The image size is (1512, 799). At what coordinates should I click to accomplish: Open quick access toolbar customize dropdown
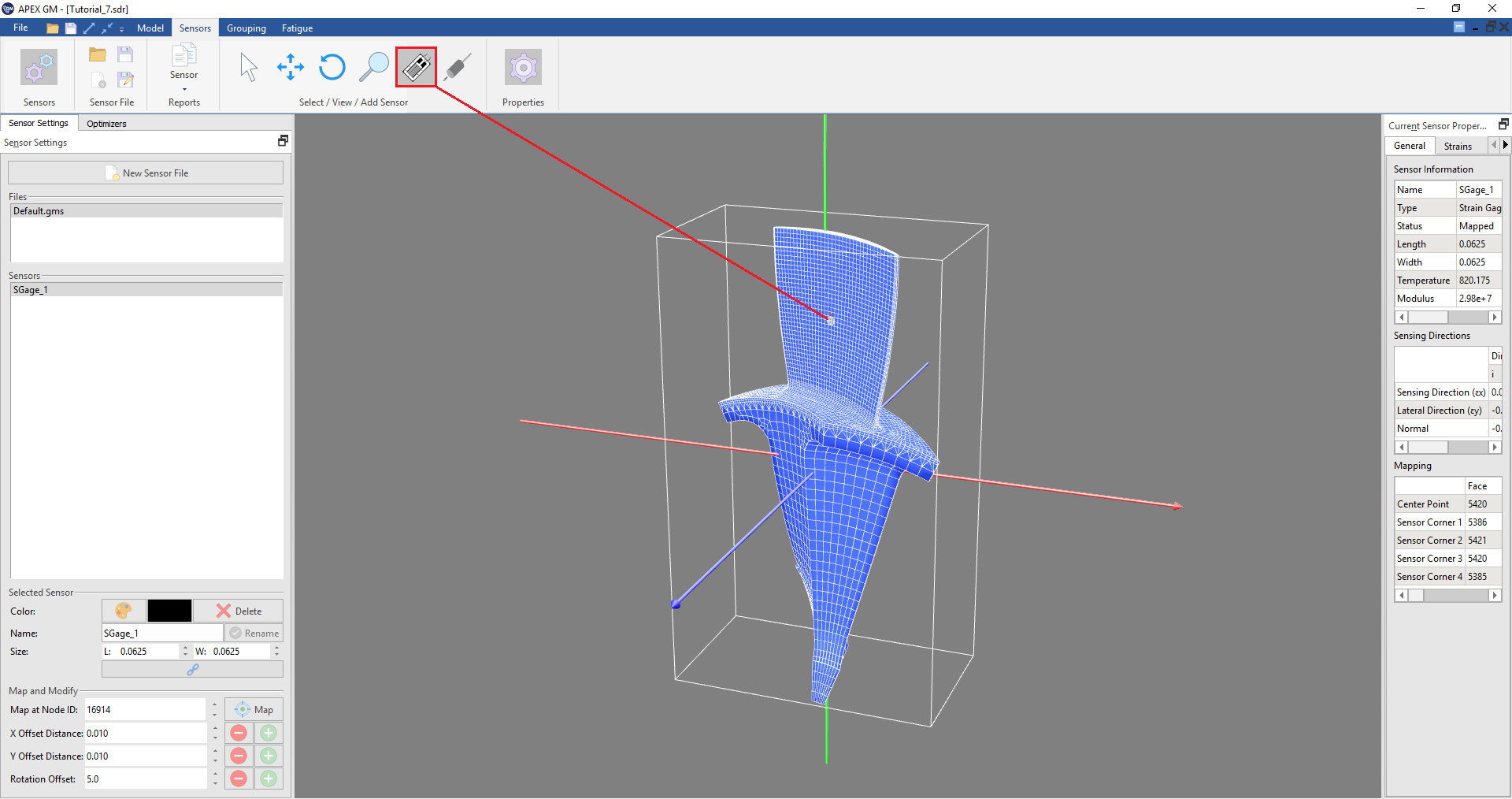(x=122, y=29)
